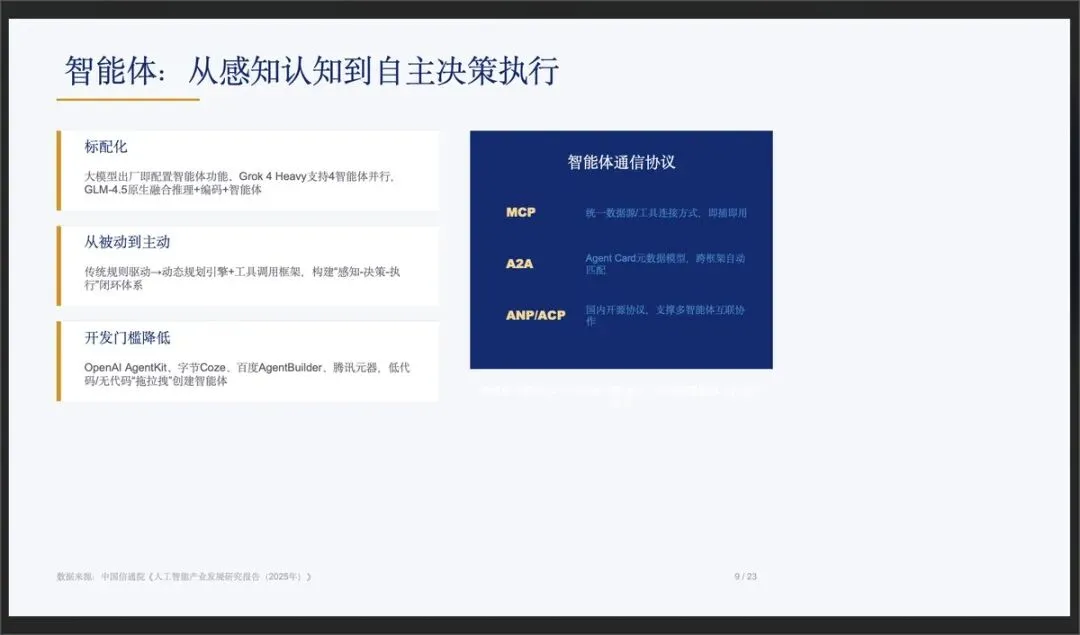Click the "Agent Card元数据模型" description
1080x635 pixels.
665,264
